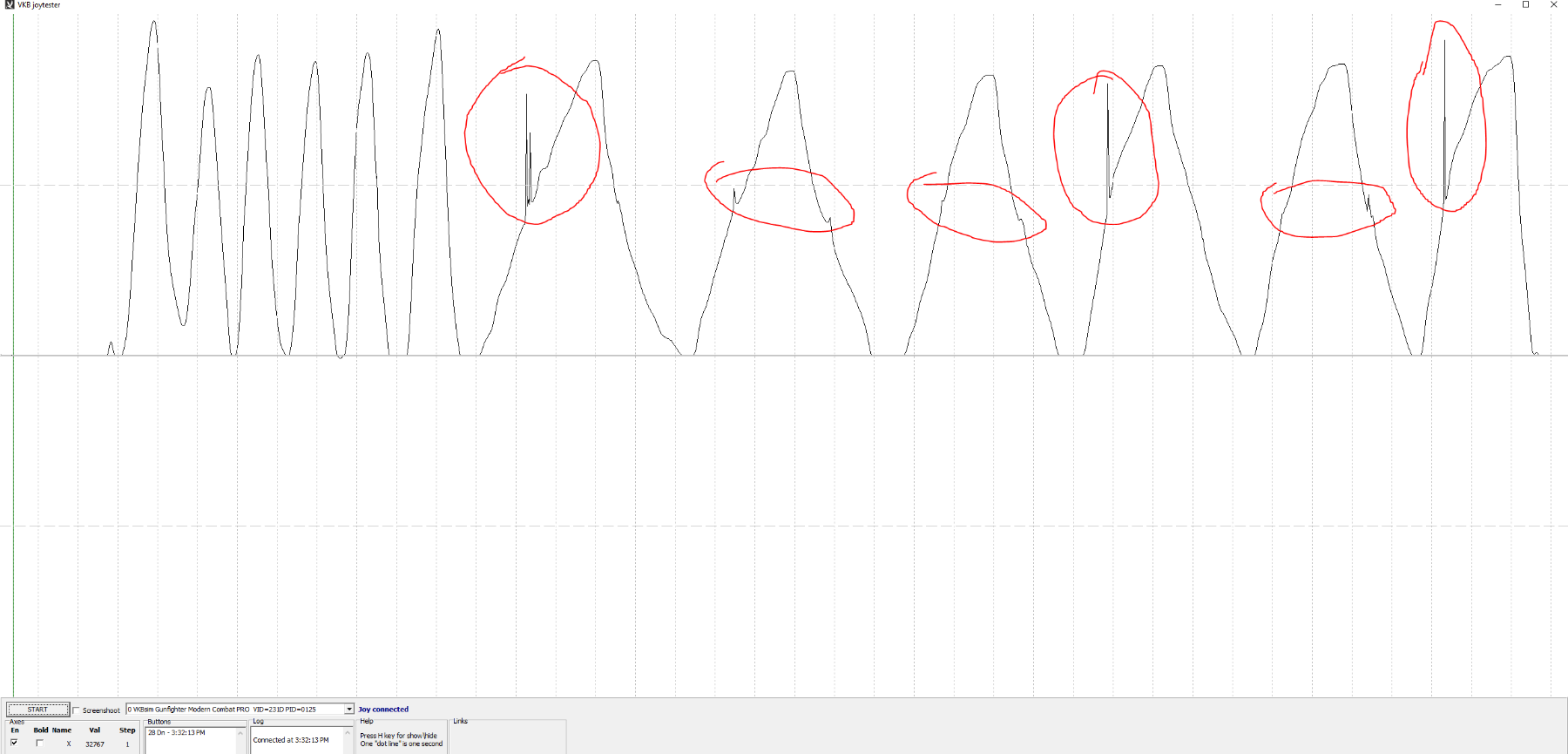
Task: Click the Help text about H key
Action: tap(399, 736)
